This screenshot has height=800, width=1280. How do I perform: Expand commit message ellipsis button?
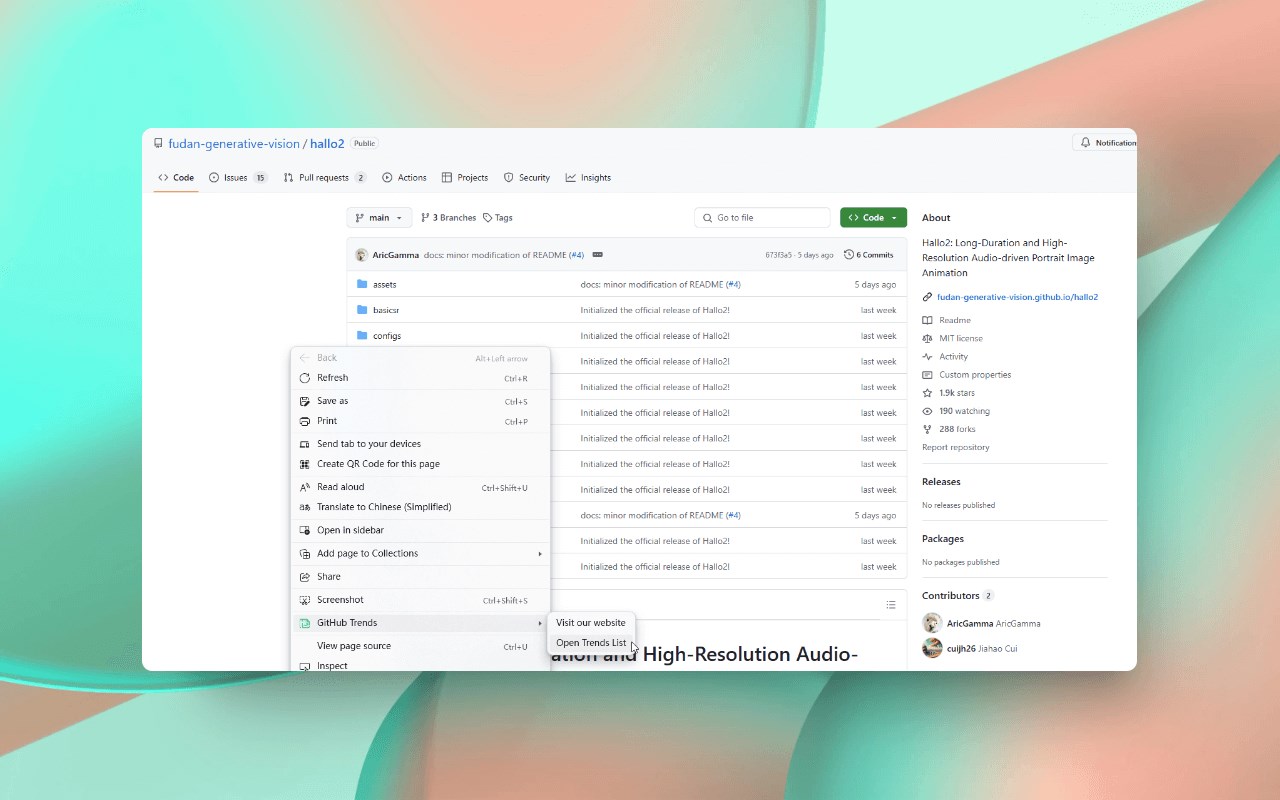597,255
